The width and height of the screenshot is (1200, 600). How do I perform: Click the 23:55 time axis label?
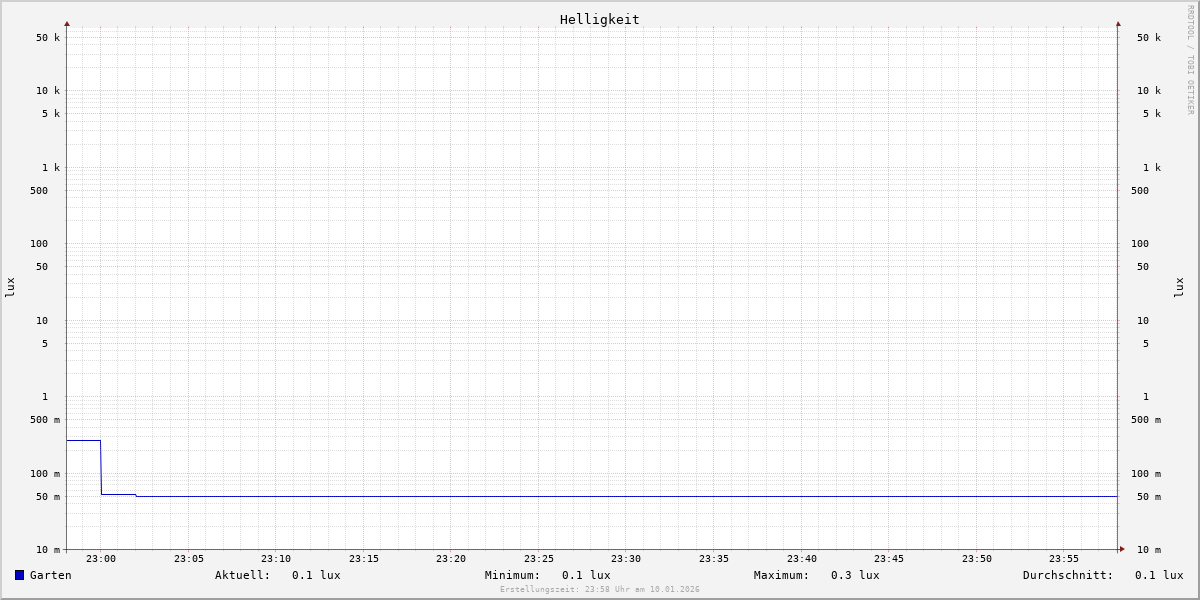[1064, 559]
